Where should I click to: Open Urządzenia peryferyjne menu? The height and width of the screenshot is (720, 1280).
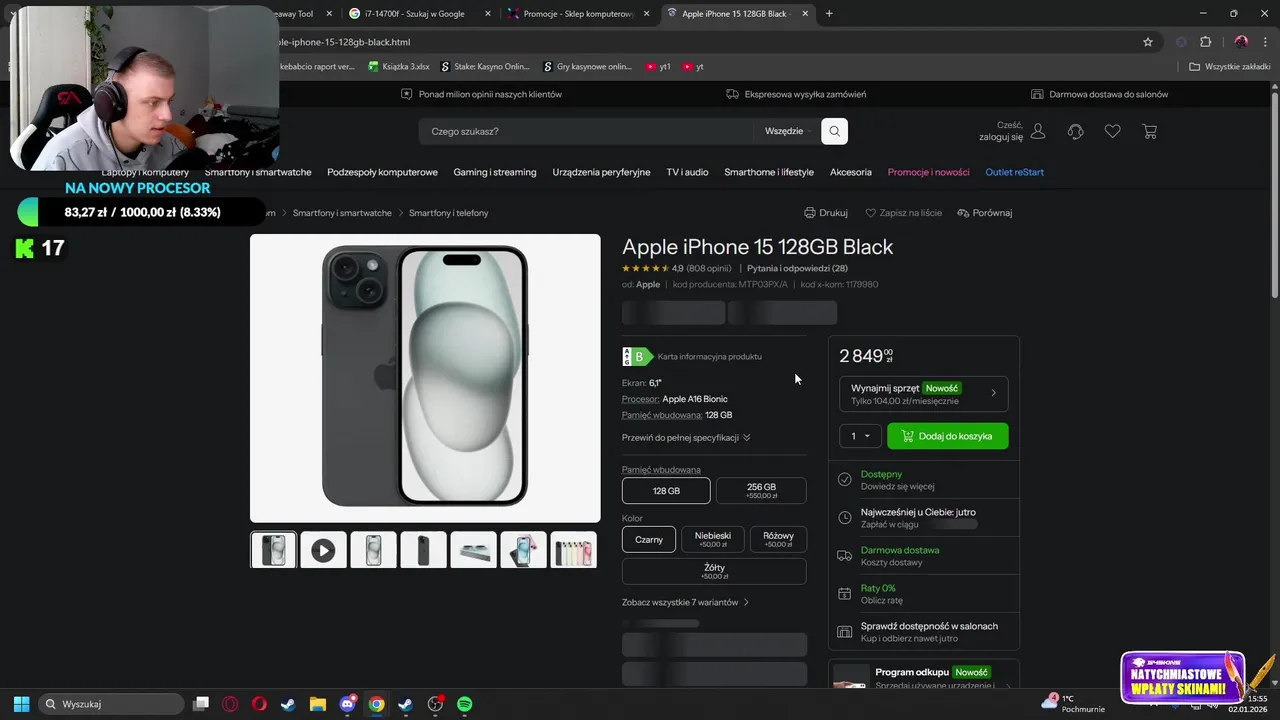tap(601, 172)
